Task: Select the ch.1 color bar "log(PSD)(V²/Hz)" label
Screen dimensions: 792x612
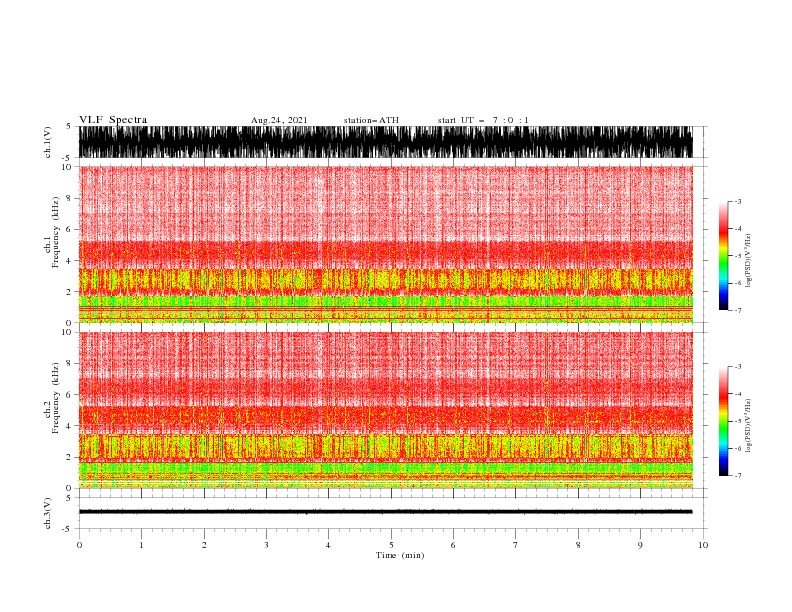Action: pos(748,261)
